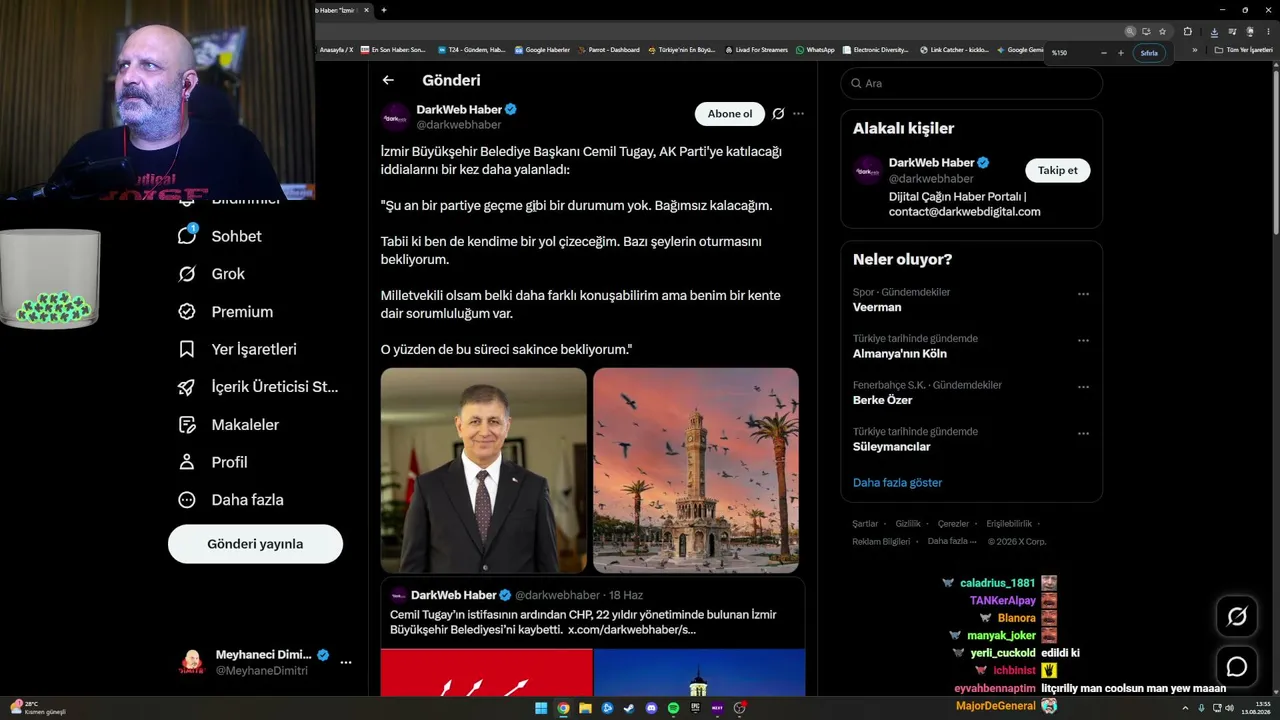Open the Tüm Yer İşaretleri folder
Viewport: 1280px width, 720px height.
[x=1243, y=50]
